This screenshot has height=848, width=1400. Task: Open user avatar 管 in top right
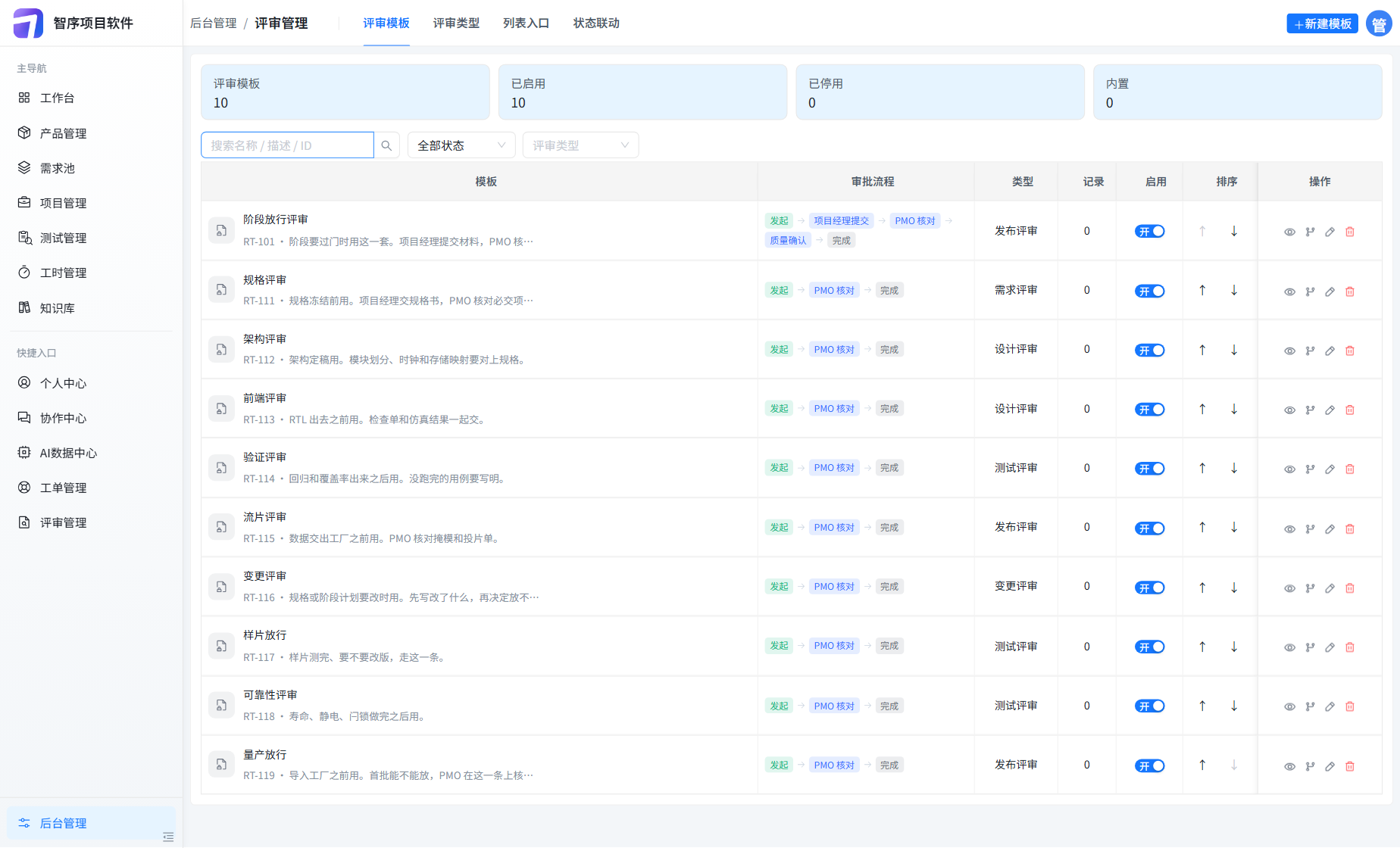tap(1379, 24)
